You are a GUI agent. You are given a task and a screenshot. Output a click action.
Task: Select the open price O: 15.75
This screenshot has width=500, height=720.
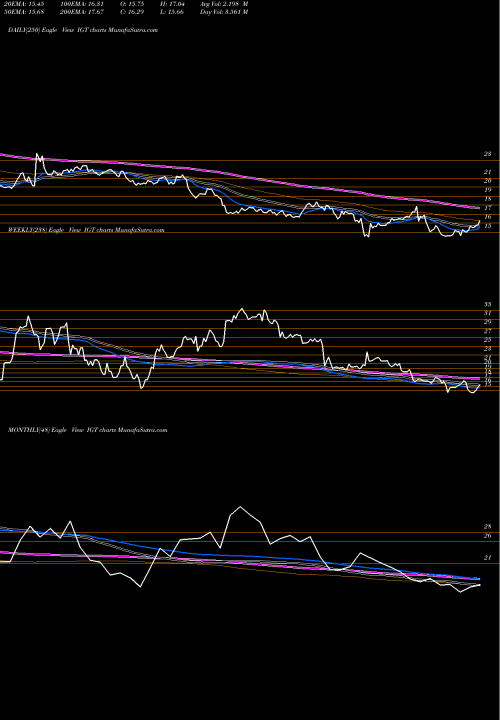tap(134, 4)
